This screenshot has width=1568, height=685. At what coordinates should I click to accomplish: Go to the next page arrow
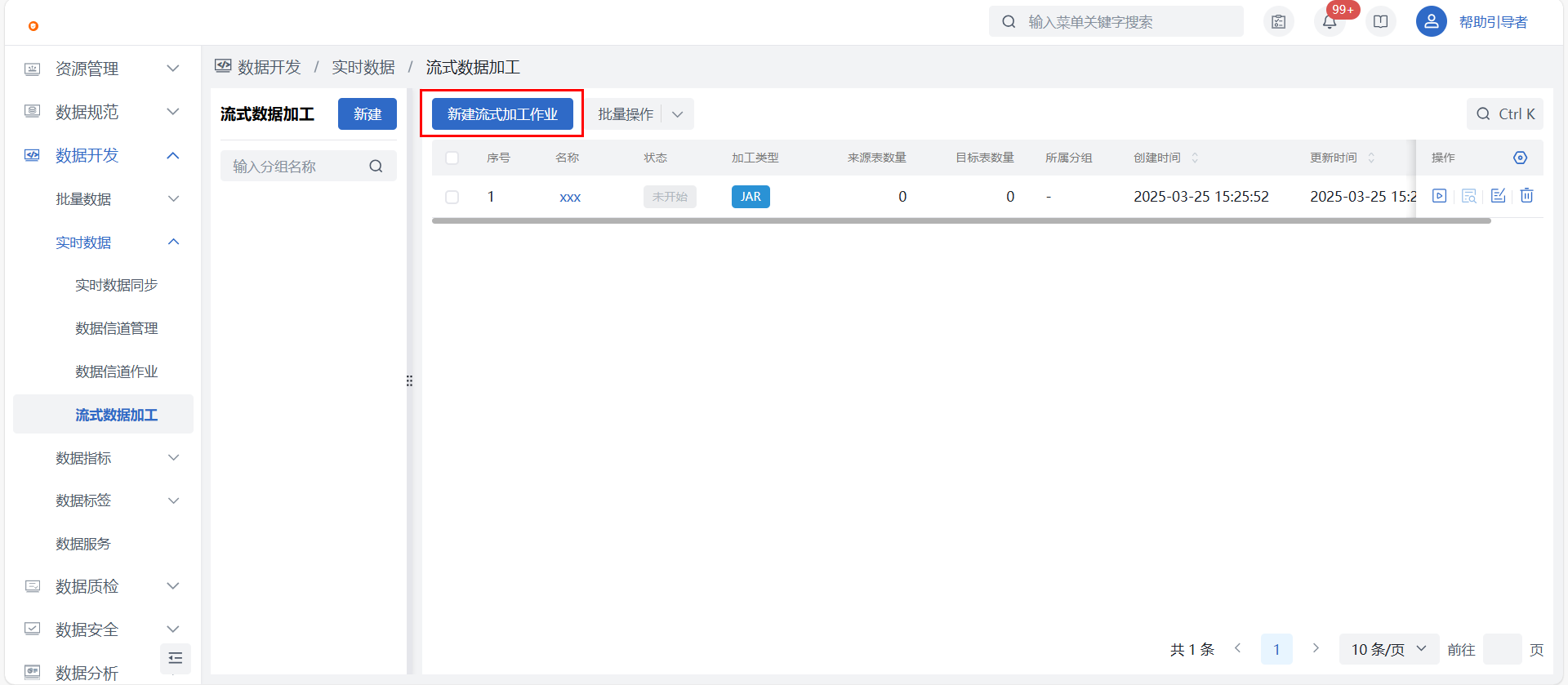1316,648
